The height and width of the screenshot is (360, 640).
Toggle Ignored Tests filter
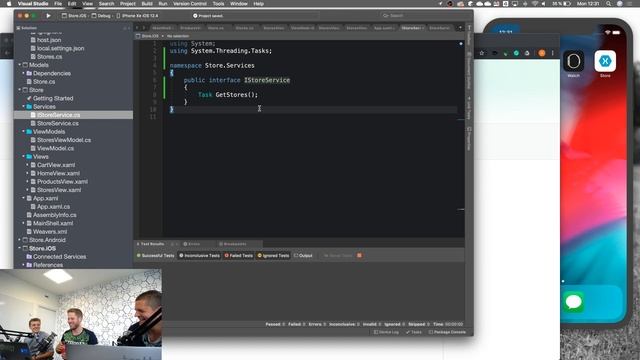(273, 256)
